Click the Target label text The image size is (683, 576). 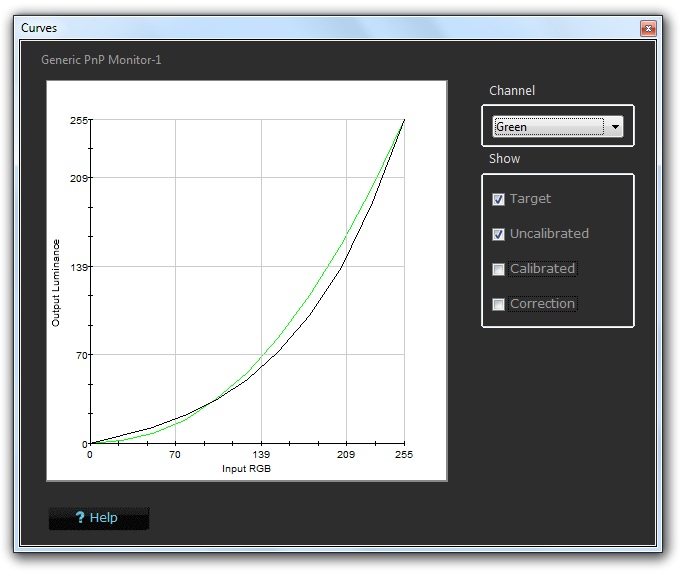coord(530,199)
